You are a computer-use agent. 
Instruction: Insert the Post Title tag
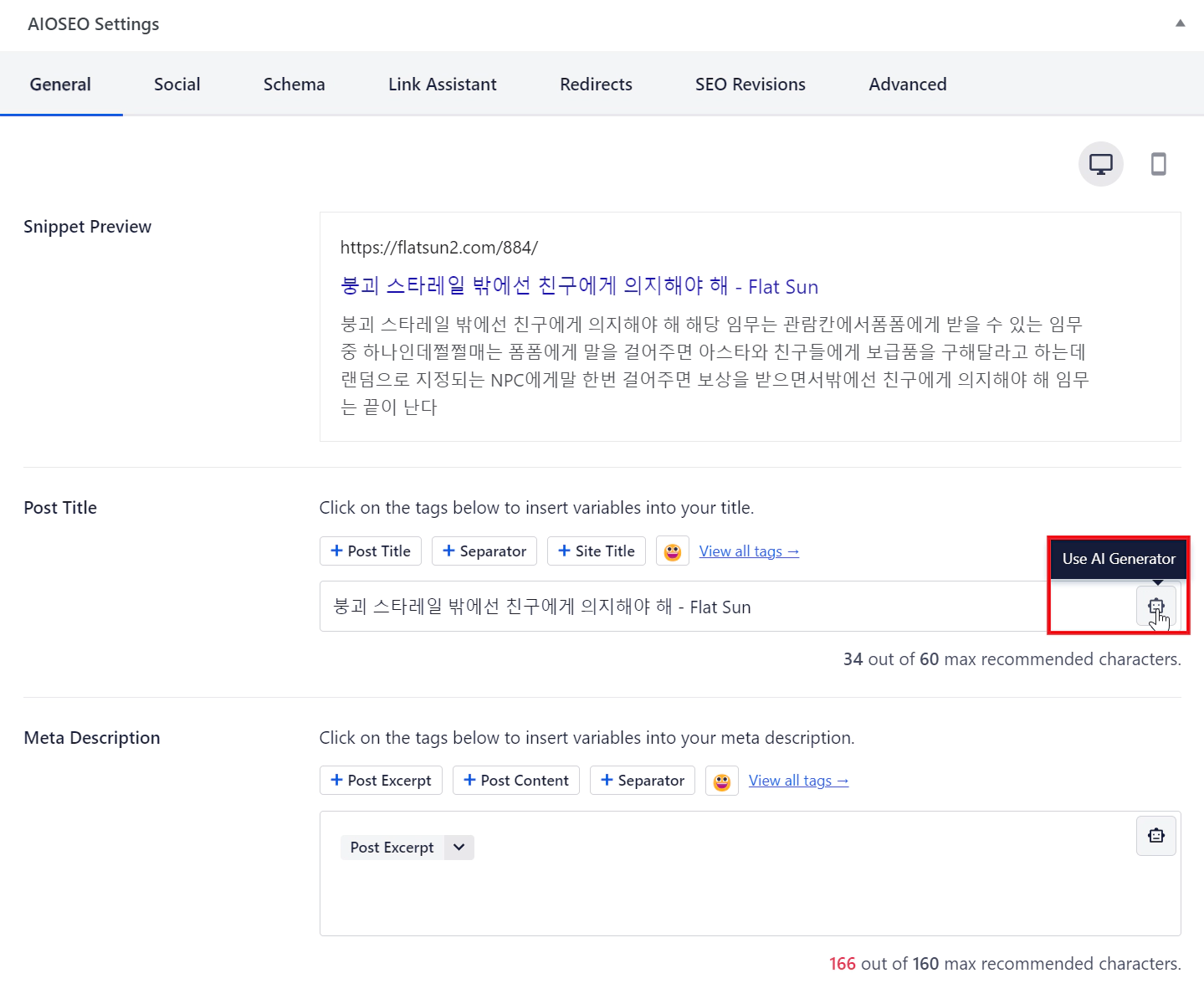click(371, 551)
